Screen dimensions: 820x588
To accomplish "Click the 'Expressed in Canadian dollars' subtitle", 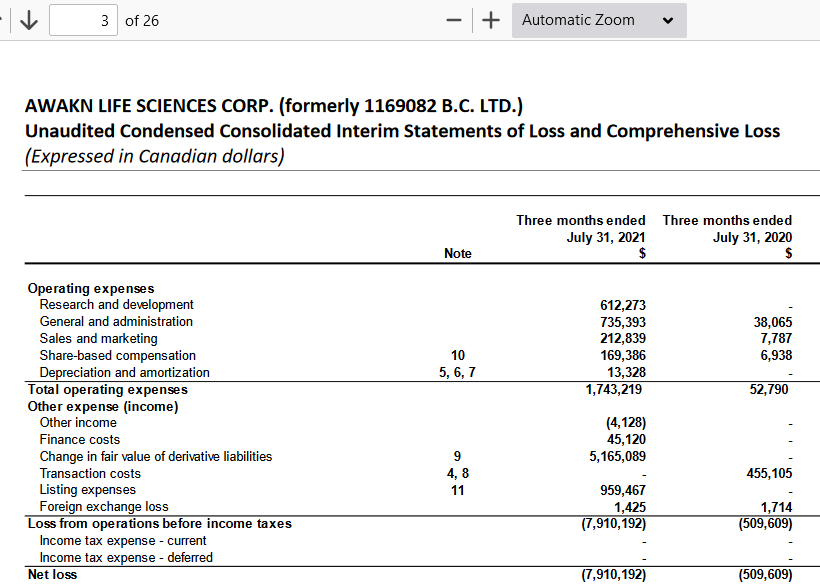I will pyautogui.click(x=155, y=156).
